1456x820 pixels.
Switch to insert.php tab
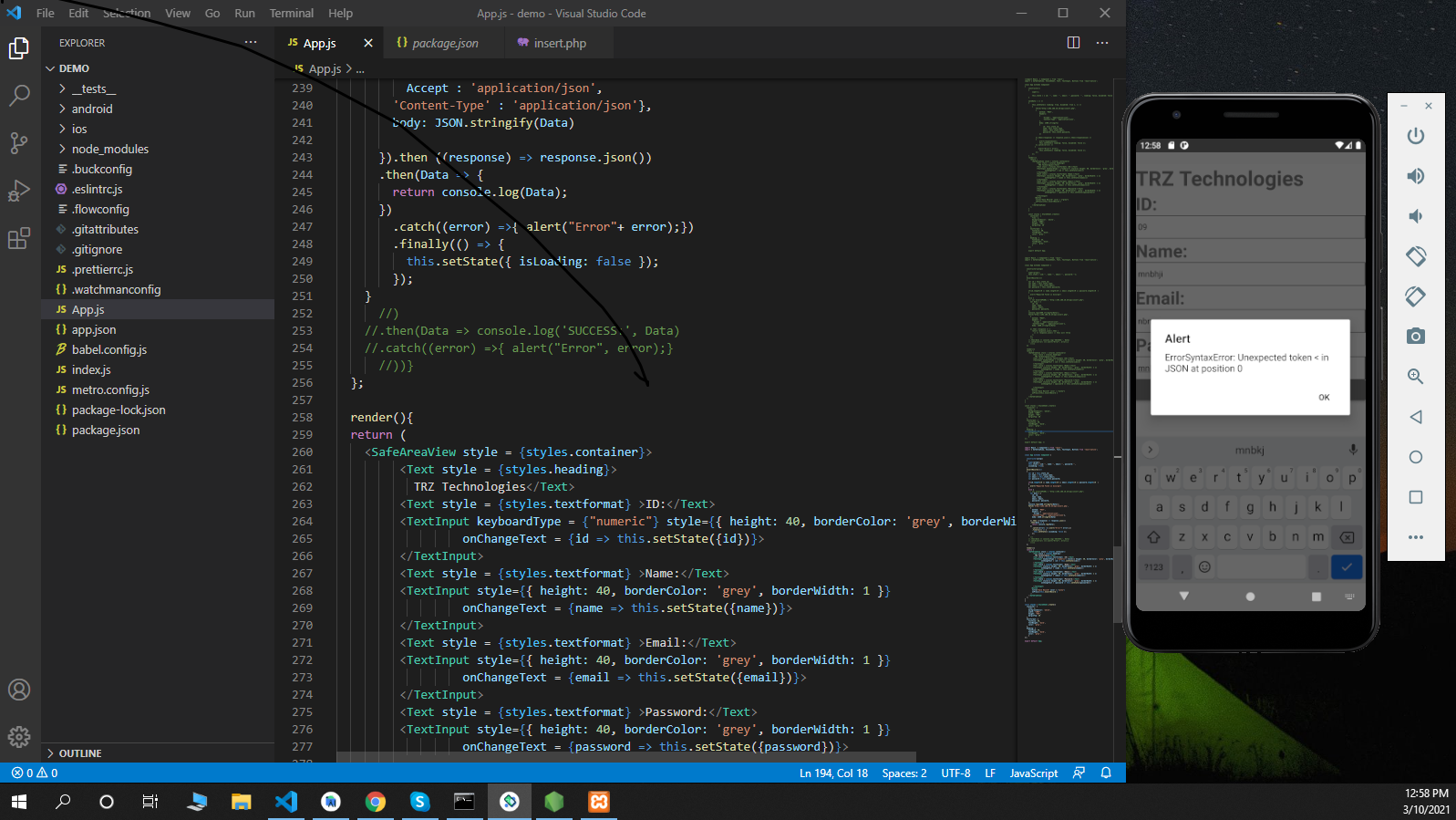560,43
